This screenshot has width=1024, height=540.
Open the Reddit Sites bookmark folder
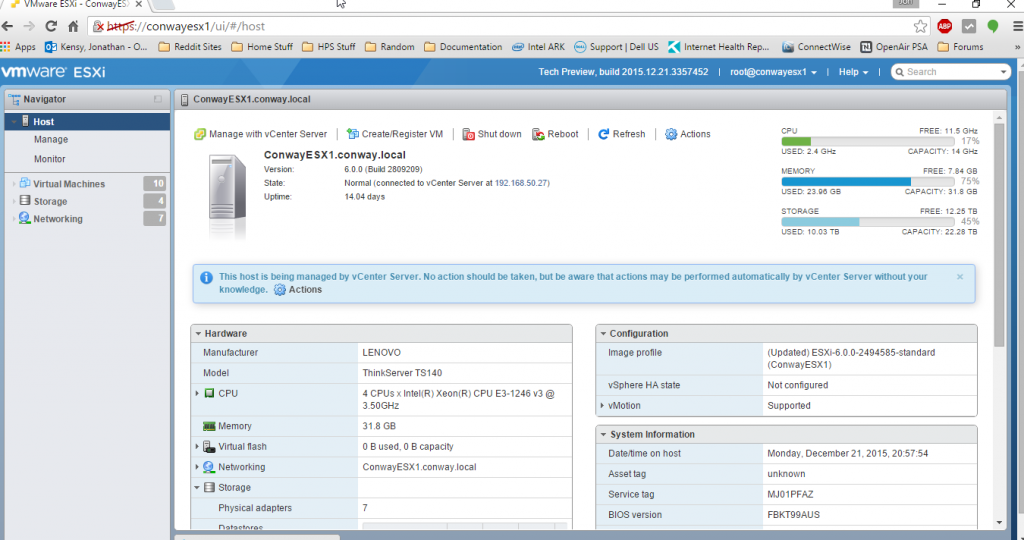[190, 47]
